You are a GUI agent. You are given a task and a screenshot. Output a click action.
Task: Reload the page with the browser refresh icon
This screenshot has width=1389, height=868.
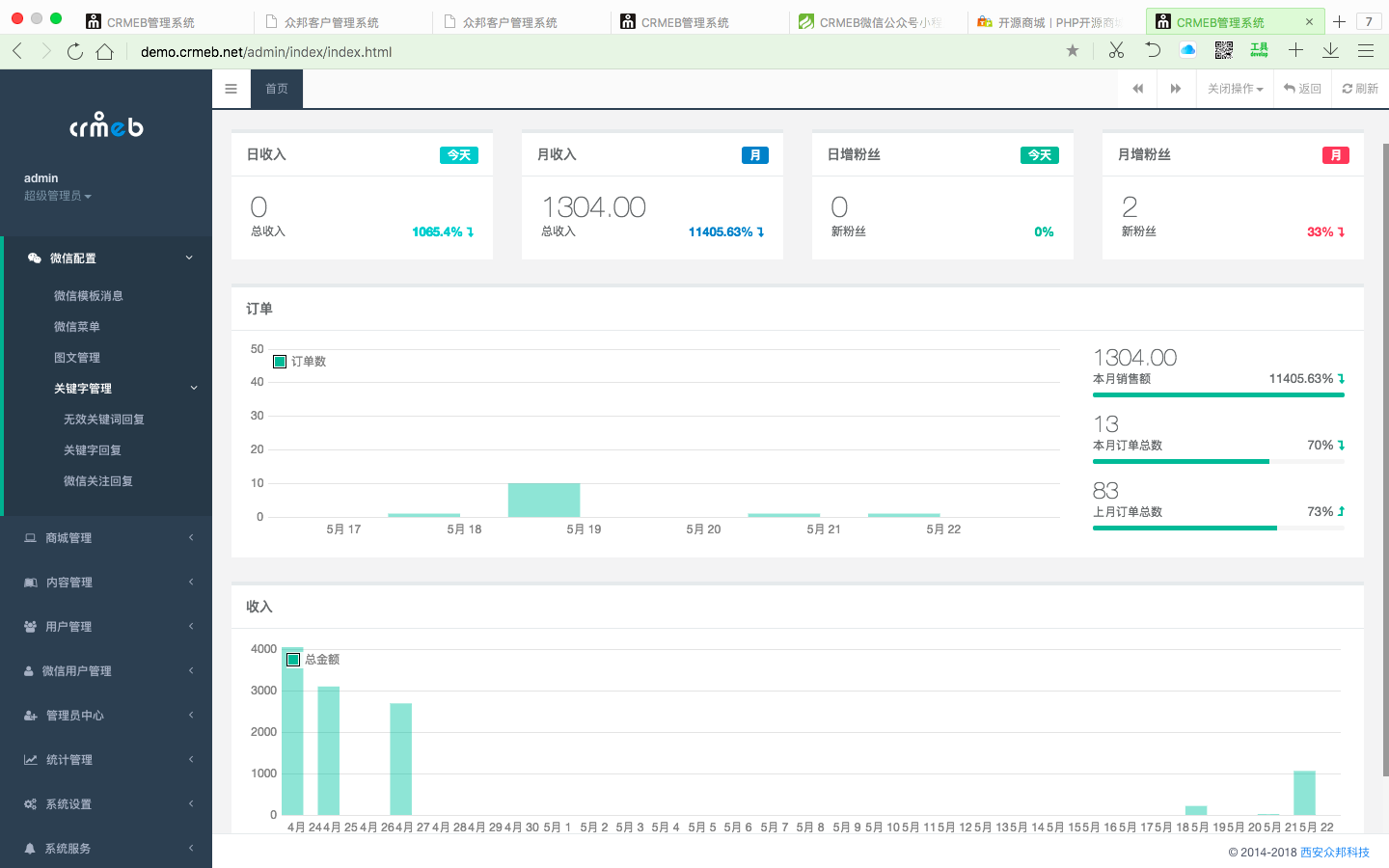tap(75, 51)
